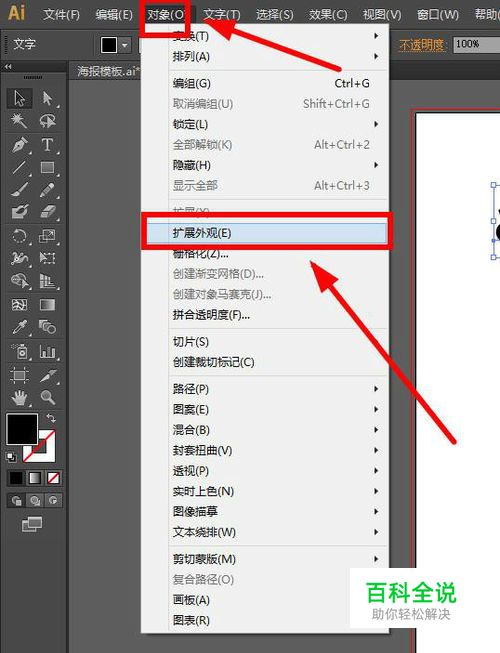The width and height of the screenshot is (500, 653).
Task: Switch to Draw Inside mode
Action: [x=53, y=500]
